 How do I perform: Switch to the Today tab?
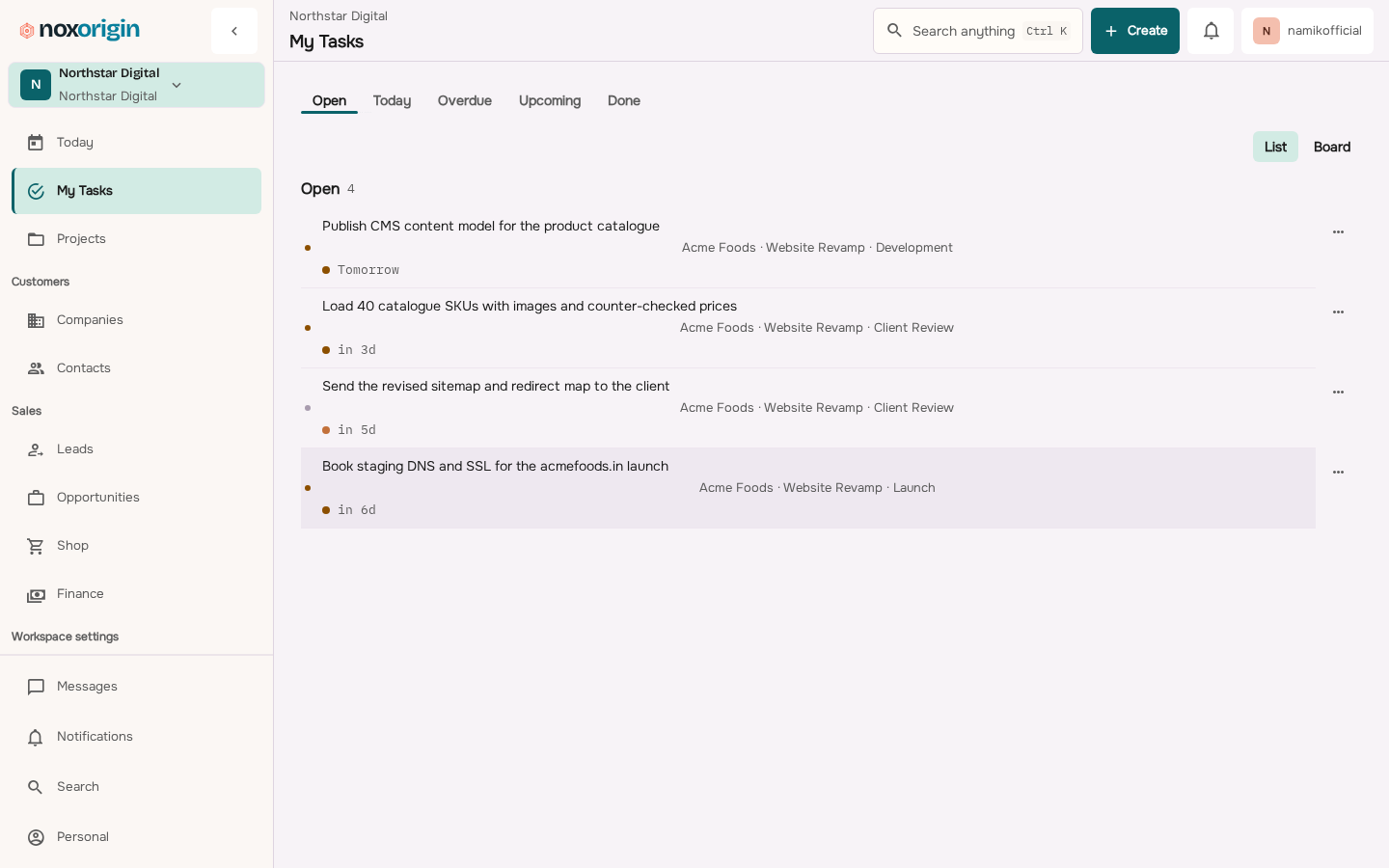coord(392,100)
